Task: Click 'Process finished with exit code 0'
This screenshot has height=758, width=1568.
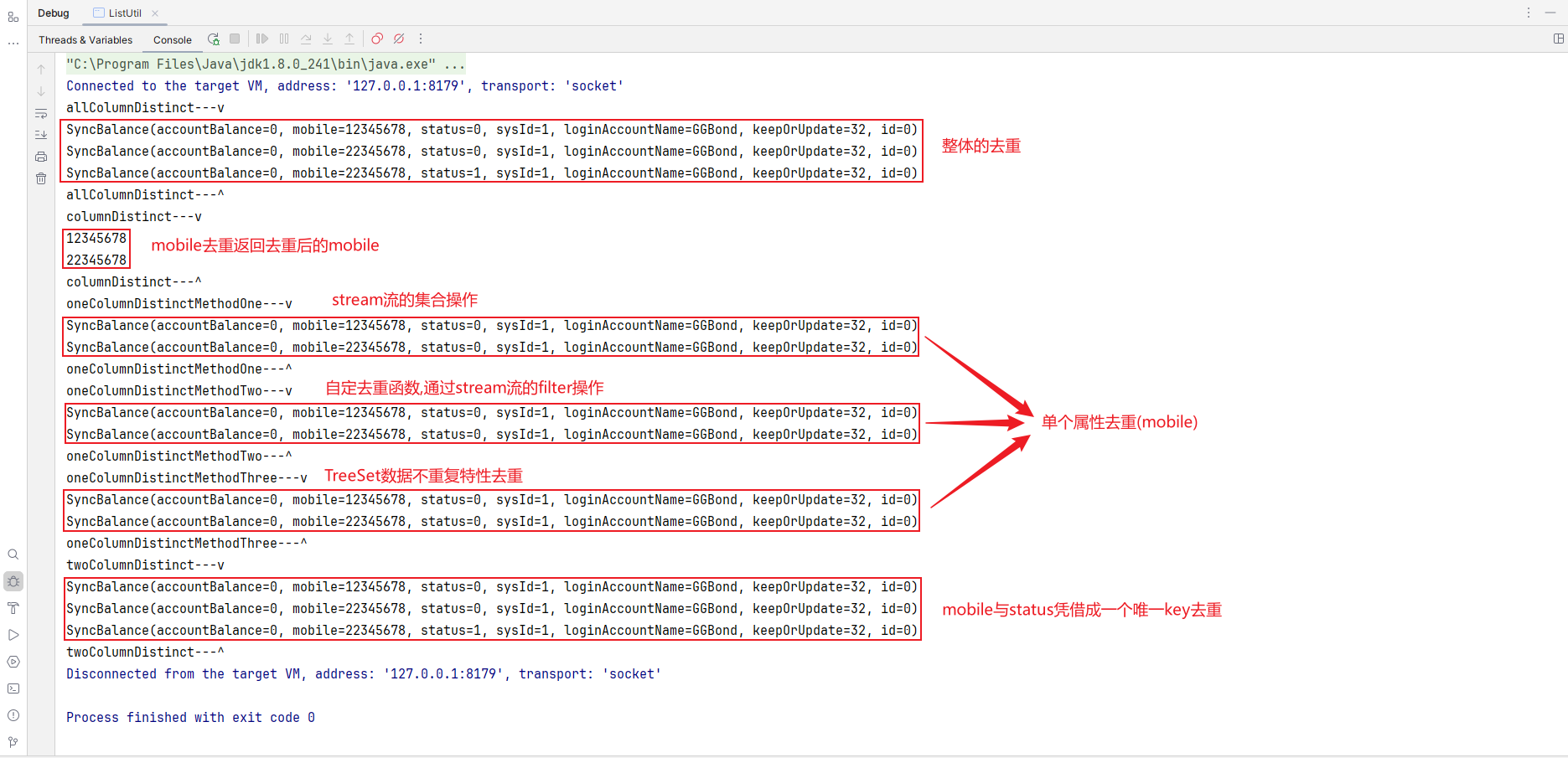Action: 191,718
